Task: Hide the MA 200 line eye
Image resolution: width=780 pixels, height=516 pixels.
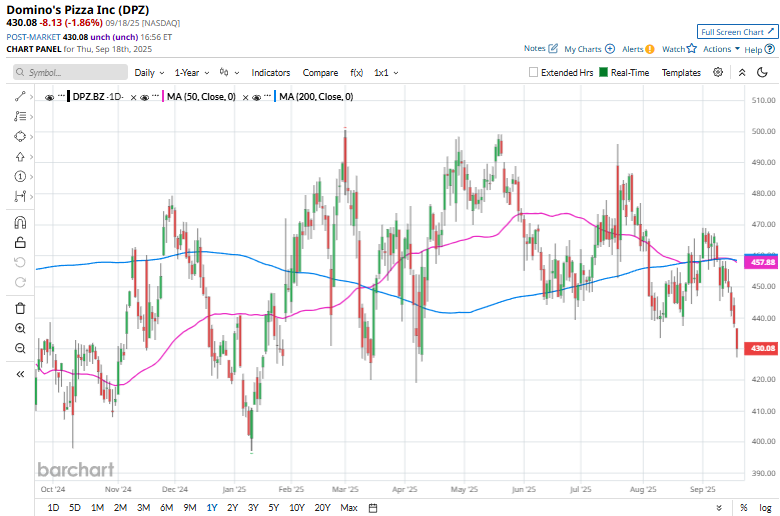Action: click(256, 98)
